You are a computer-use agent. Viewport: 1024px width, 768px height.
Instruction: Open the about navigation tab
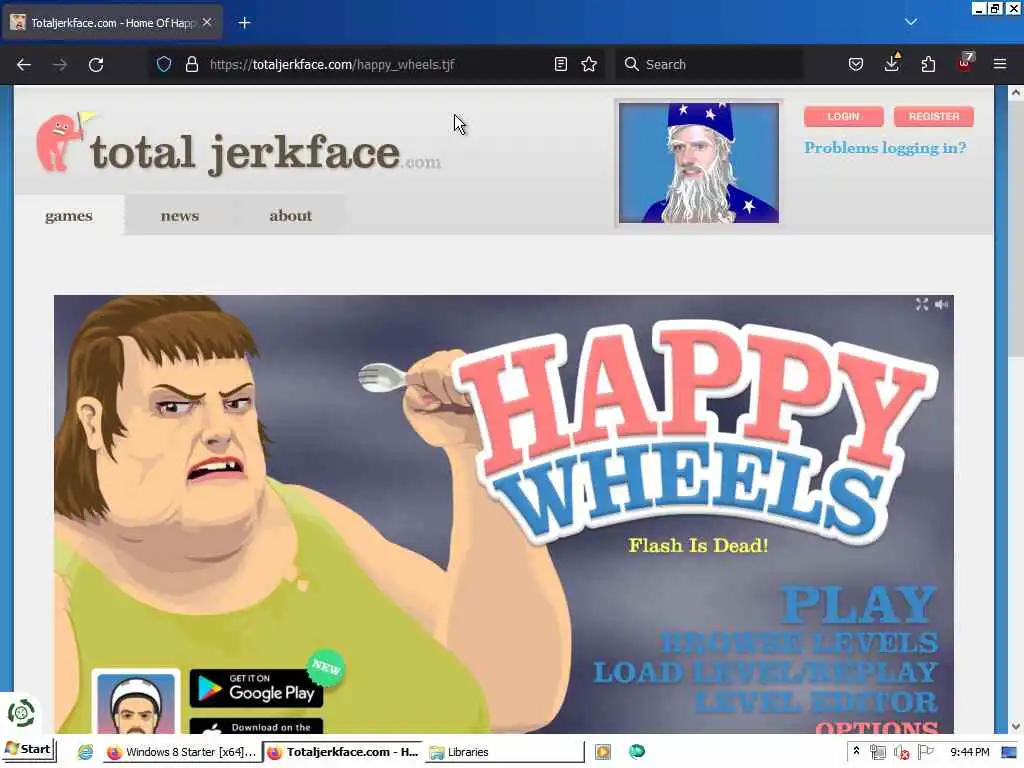(291, 216)
